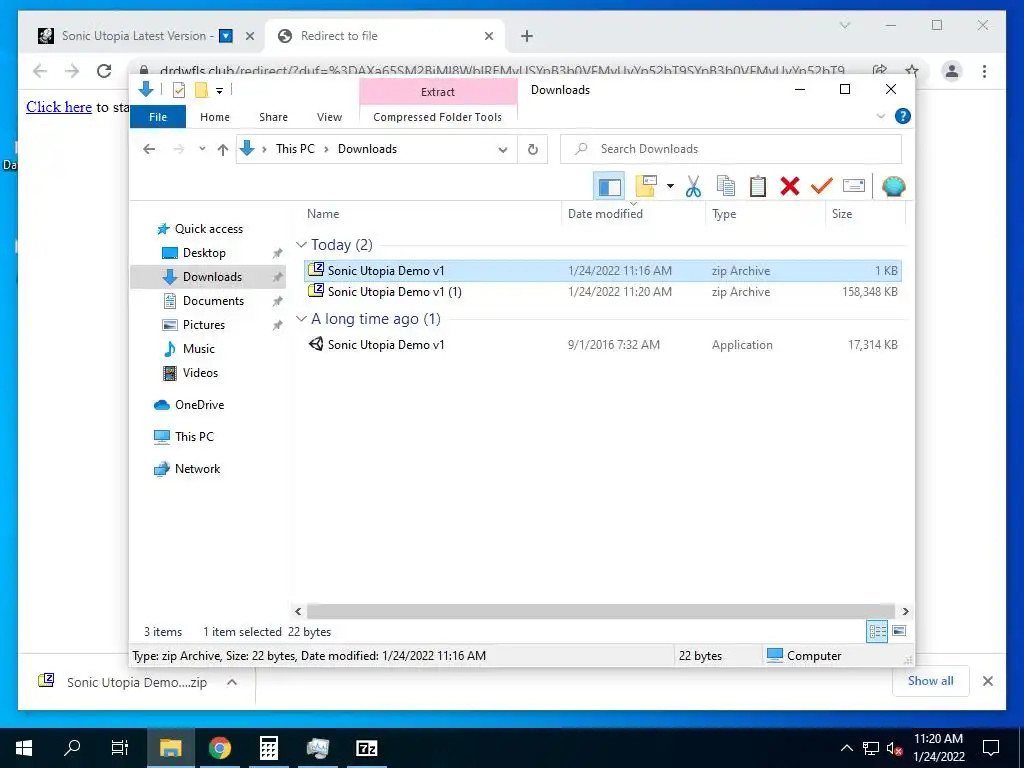The height and width of the screenshot is (768, 1024).
Task: Click the Extract contextual tab header
Action: click(x=438, y=92)
